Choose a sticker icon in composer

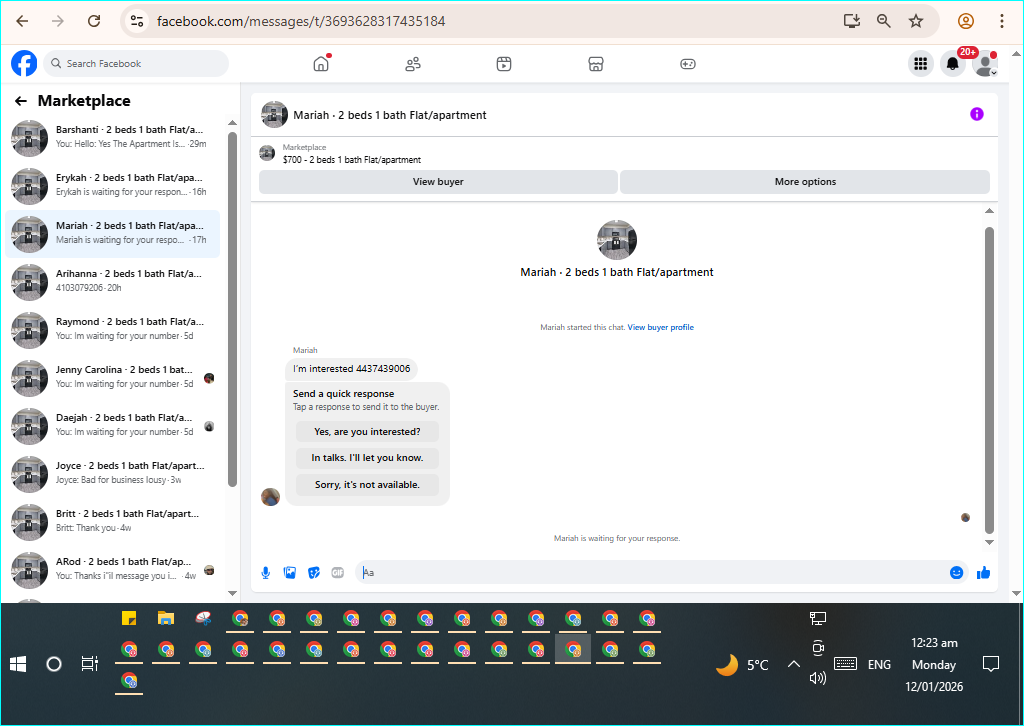[313, 573]
